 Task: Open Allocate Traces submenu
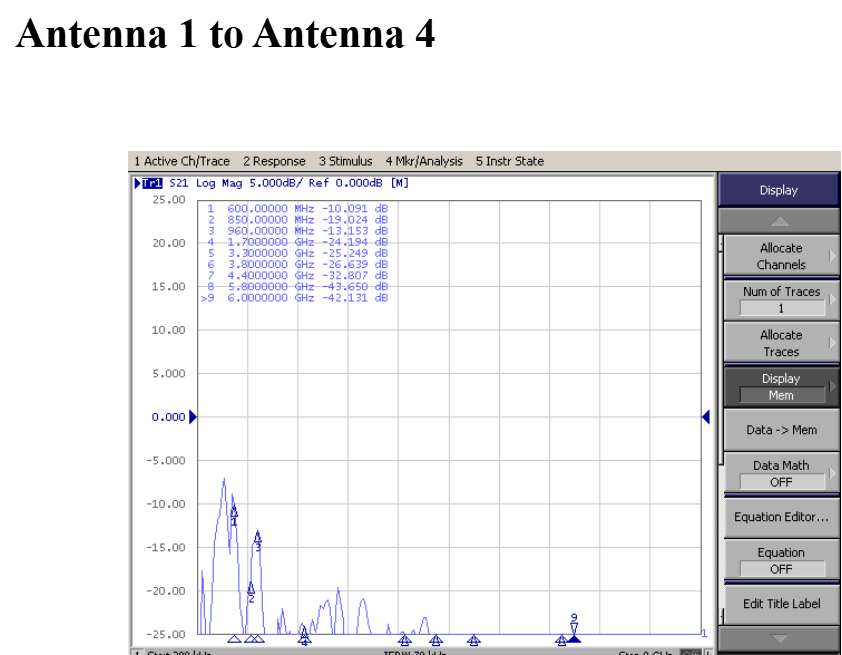click(781, 343)
